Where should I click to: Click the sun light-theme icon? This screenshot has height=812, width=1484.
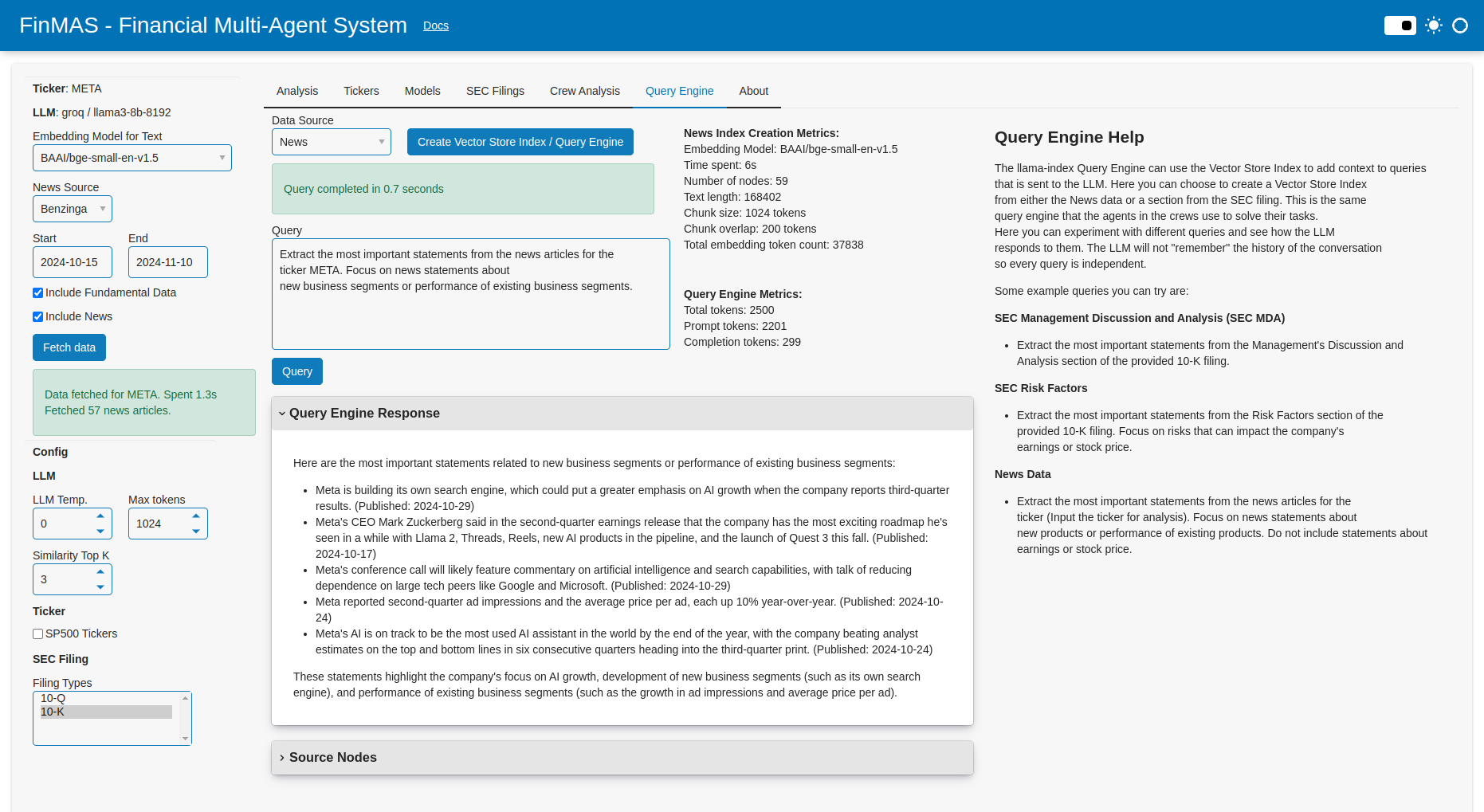click(x=1434, y=25)
